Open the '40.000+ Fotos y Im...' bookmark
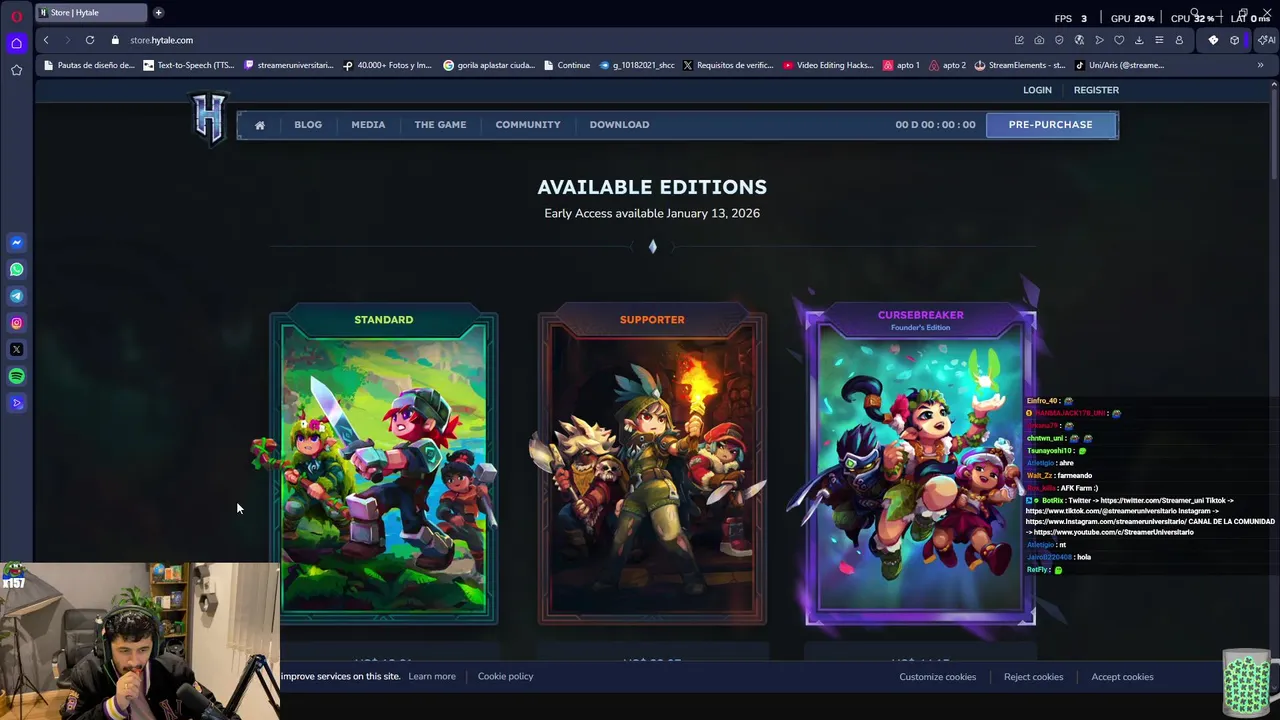 [387, 65]
